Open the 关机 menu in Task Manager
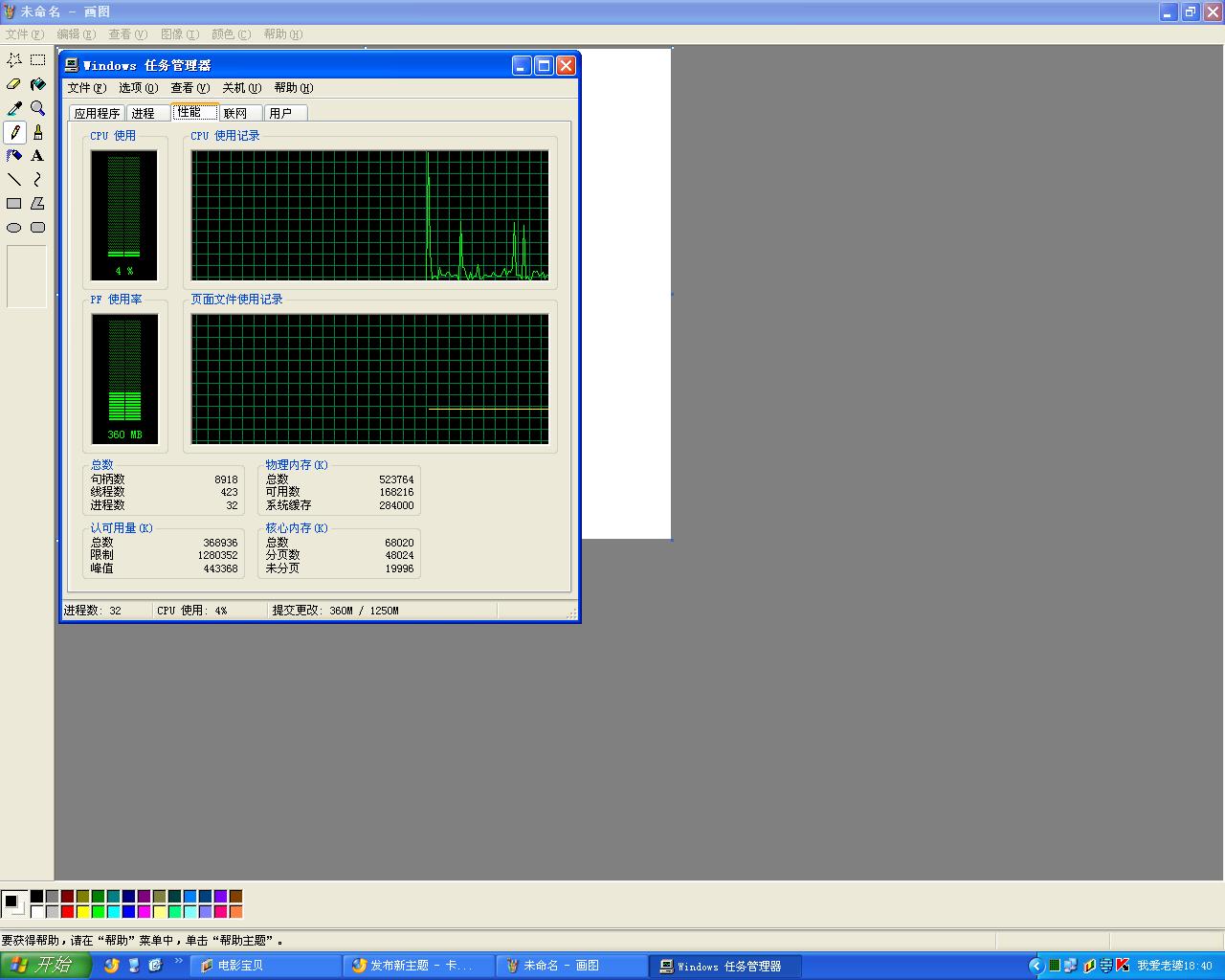This screenshot has height=980, width=1225. [242, 88]
